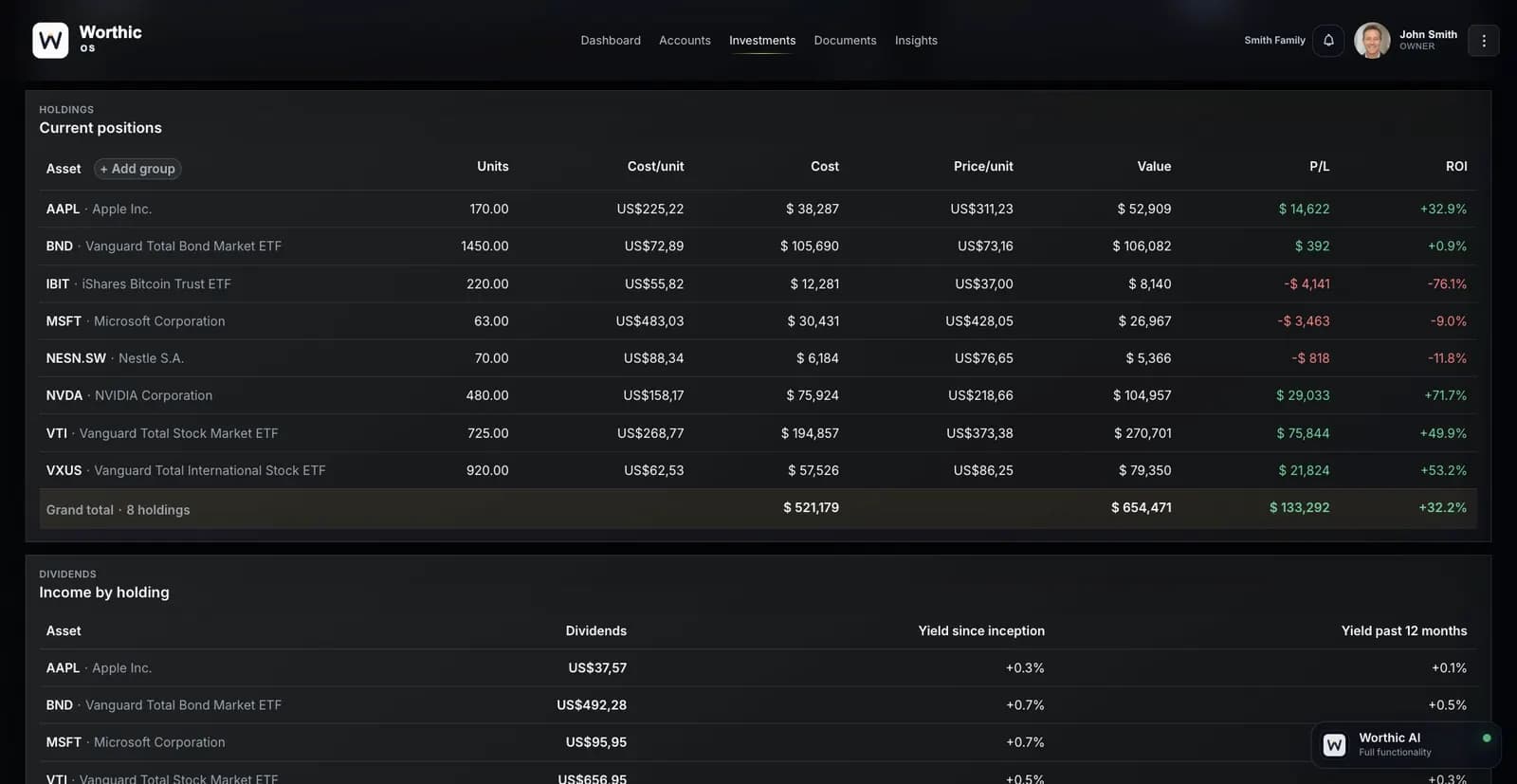Click the VTI cost $ 194,857
The width and height of the screenshot is (1517, 784).
coord(810,433)
